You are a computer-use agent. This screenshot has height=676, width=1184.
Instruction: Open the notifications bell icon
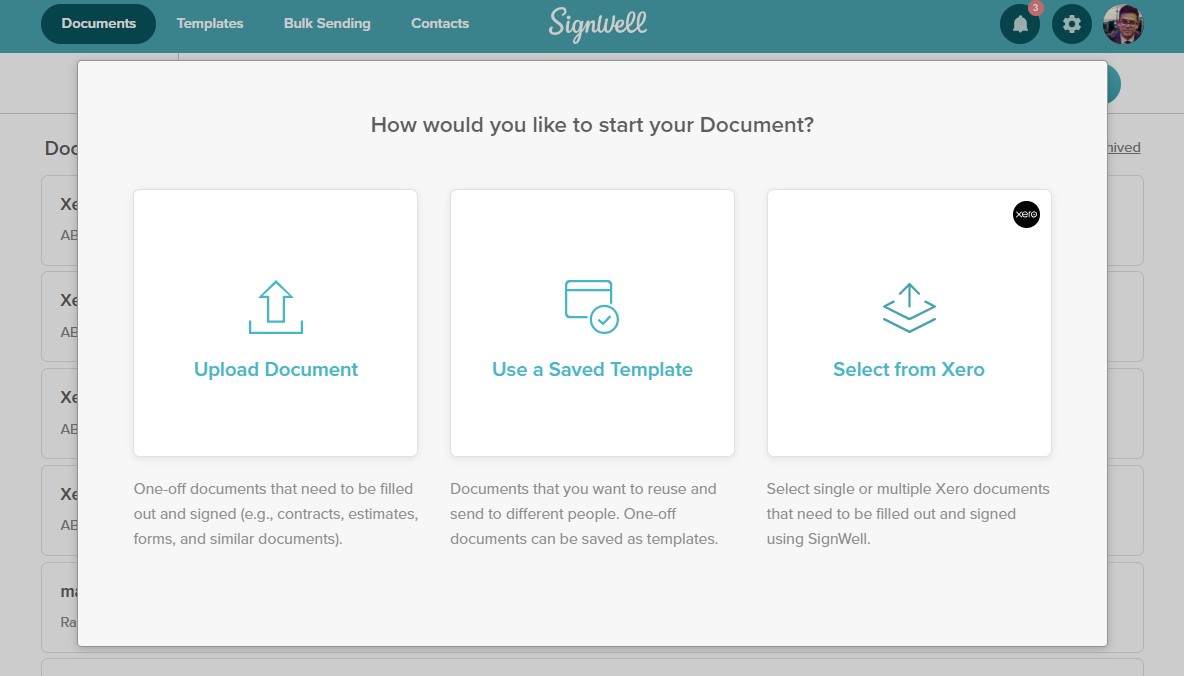[x=1019, y=24]
